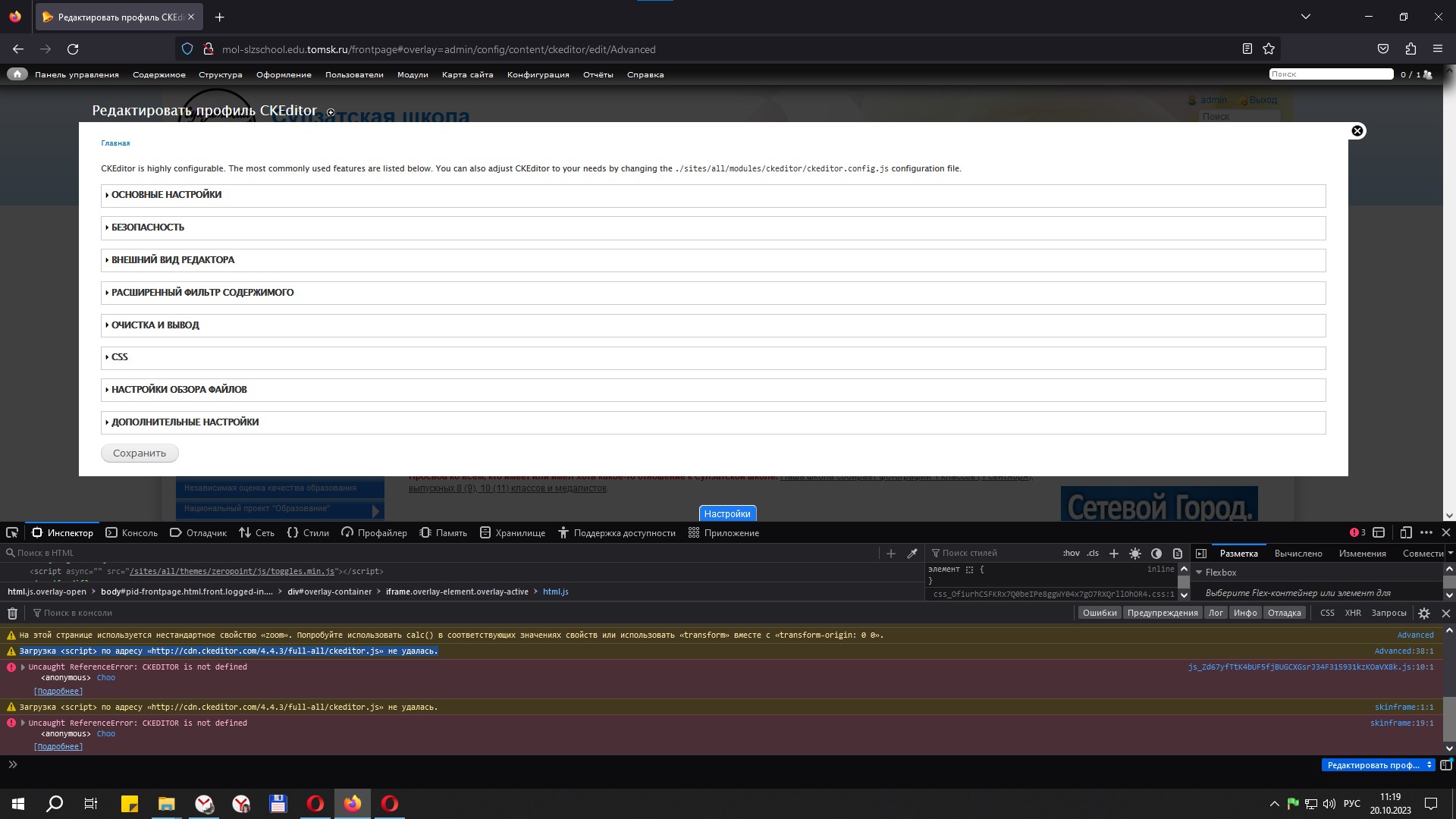The image size is (1456, 819).
Task: Expand first Uncaught ReferenceError console entry
Action: 23,667
